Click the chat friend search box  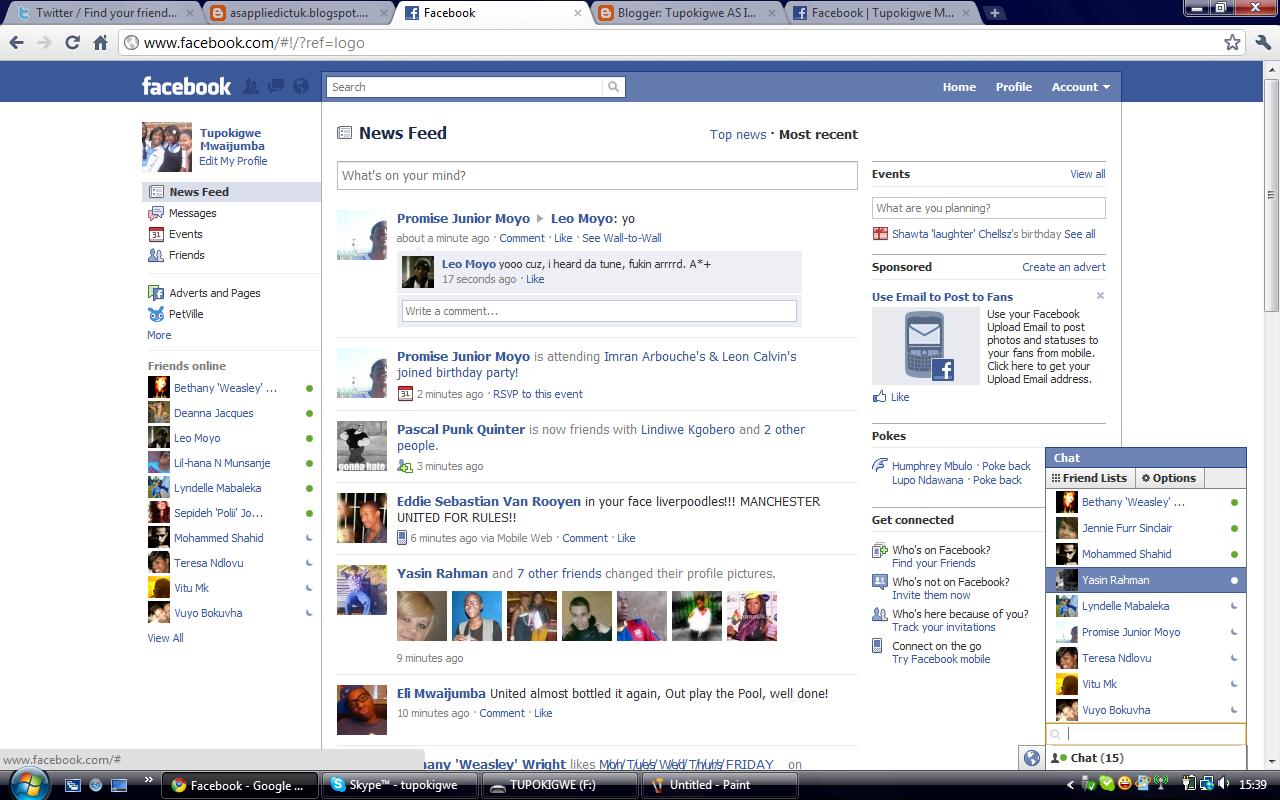click(x=1146, y=734)
